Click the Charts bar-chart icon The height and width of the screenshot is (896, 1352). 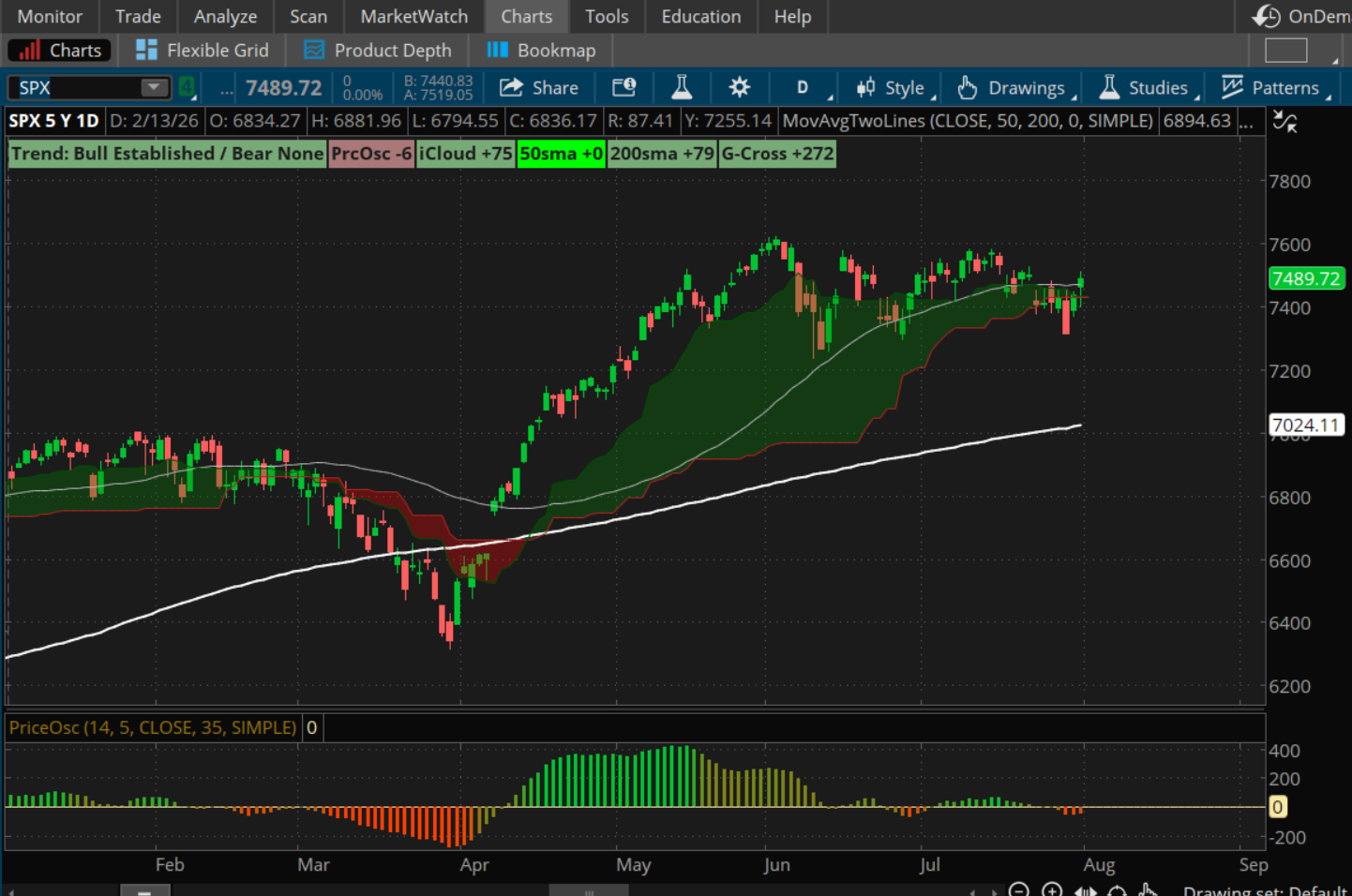click(30, 51)
